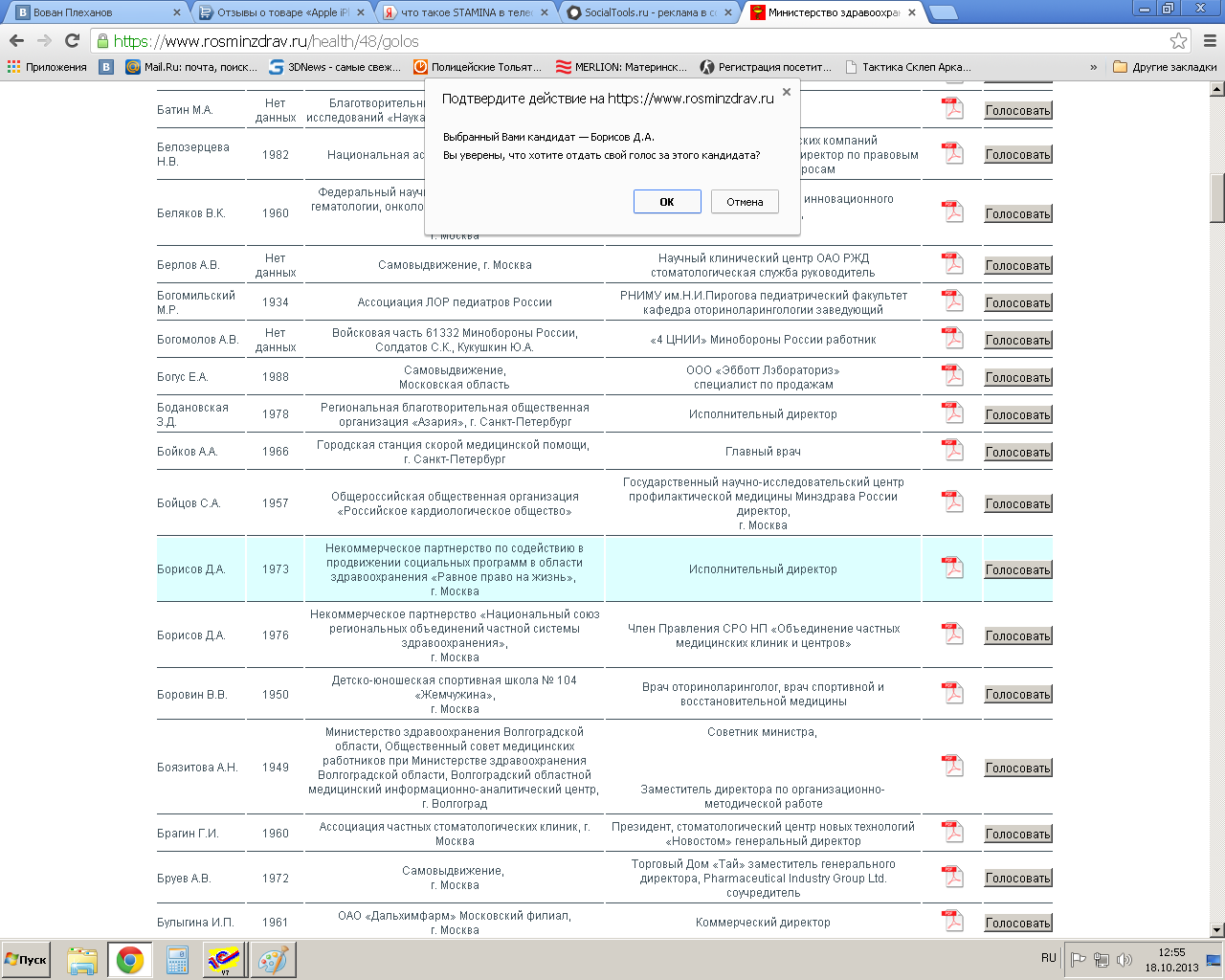This screenshot has width=1225, height=980.
Task: Open Mail.Ru bookmark
Action: 191,67
